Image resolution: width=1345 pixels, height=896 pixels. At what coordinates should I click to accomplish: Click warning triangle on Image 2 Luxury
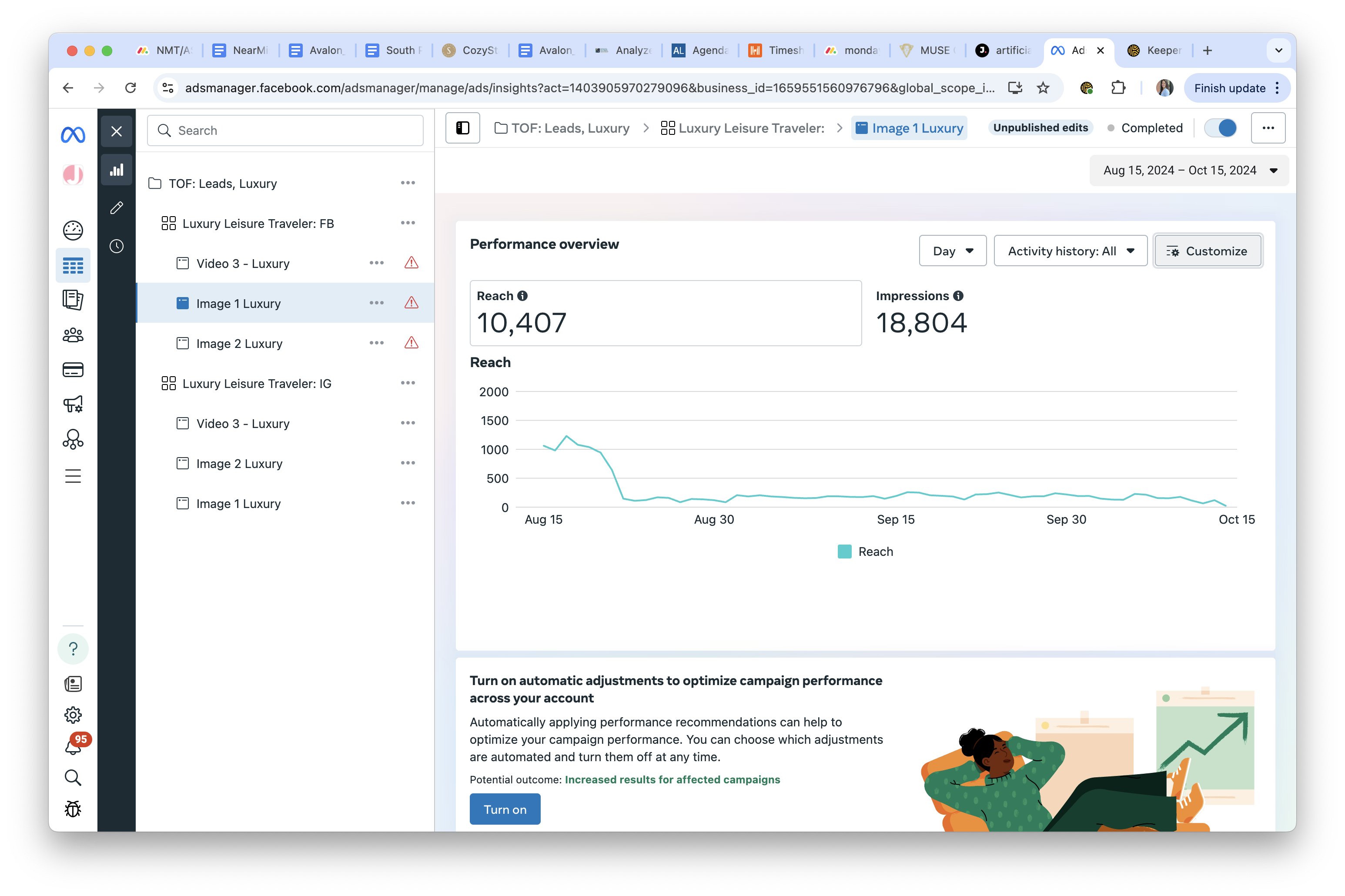pyautogui.click(x=412, y=343)
